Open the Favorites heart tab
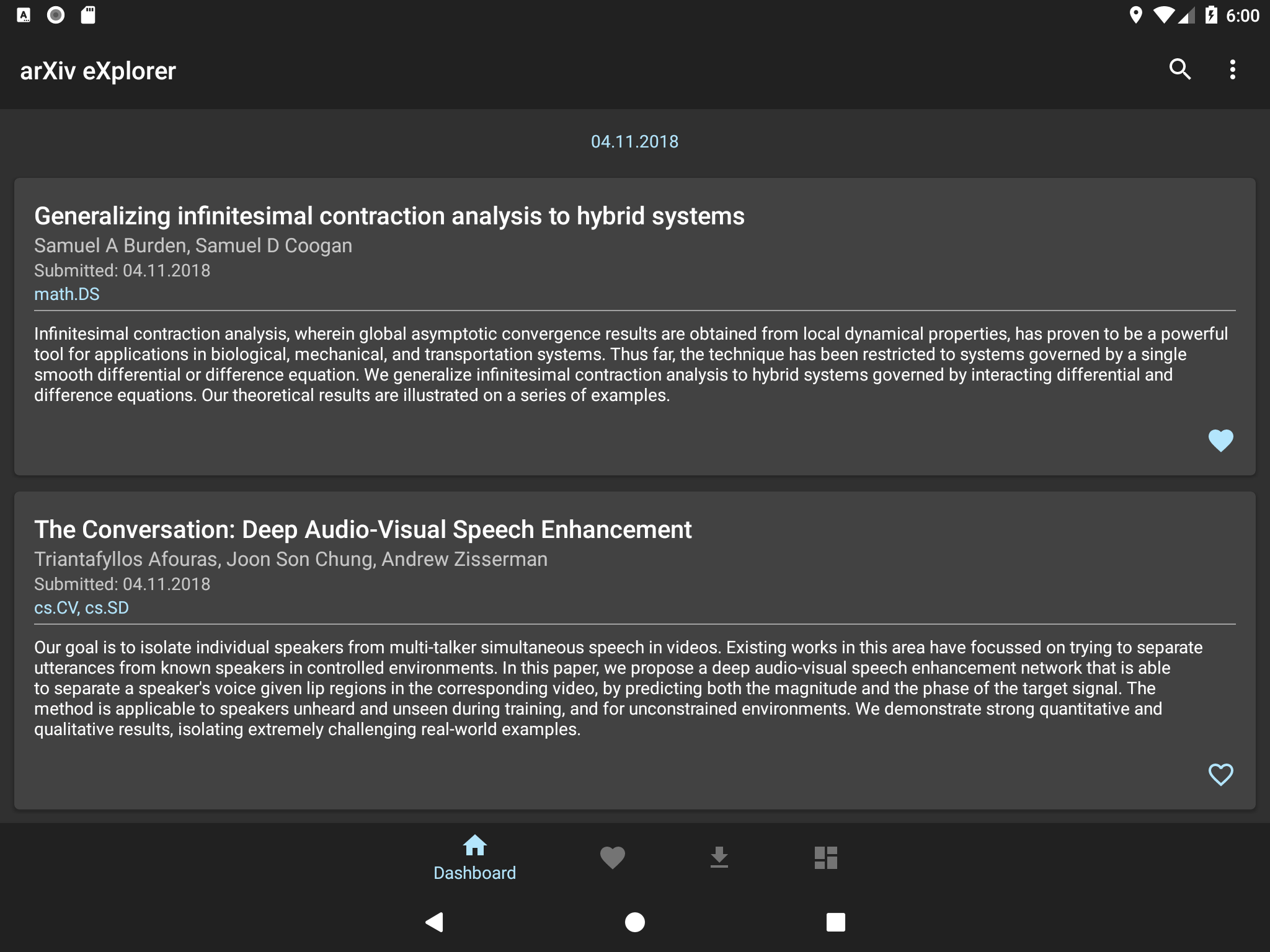This screenshot has height=952, width=1270. point(612,858)
